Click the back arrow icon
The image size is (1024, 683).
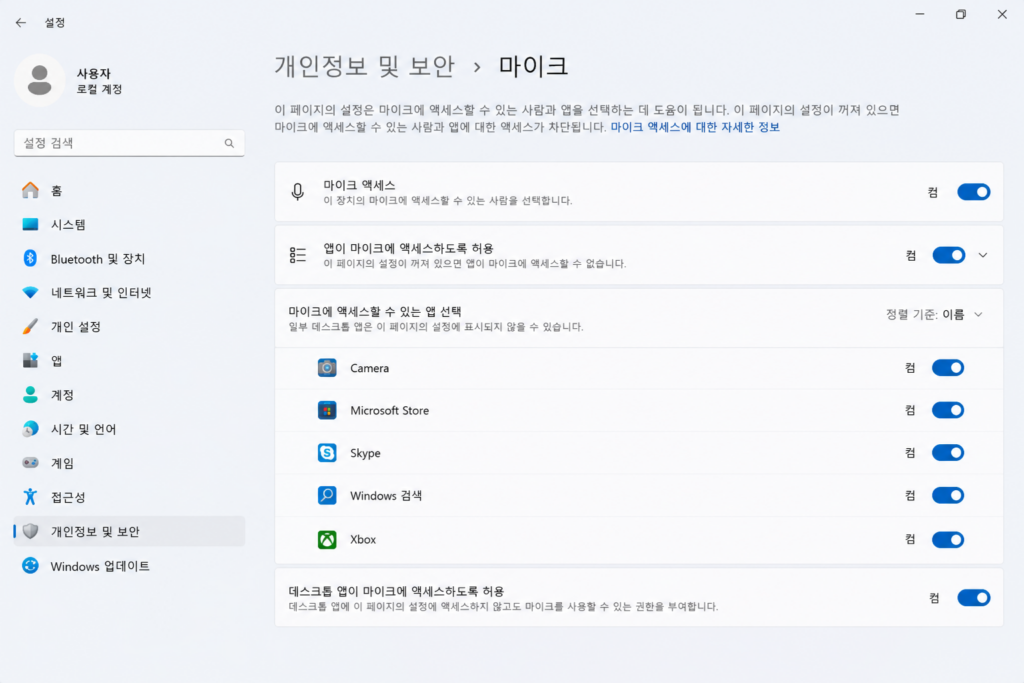coord(21,22)
